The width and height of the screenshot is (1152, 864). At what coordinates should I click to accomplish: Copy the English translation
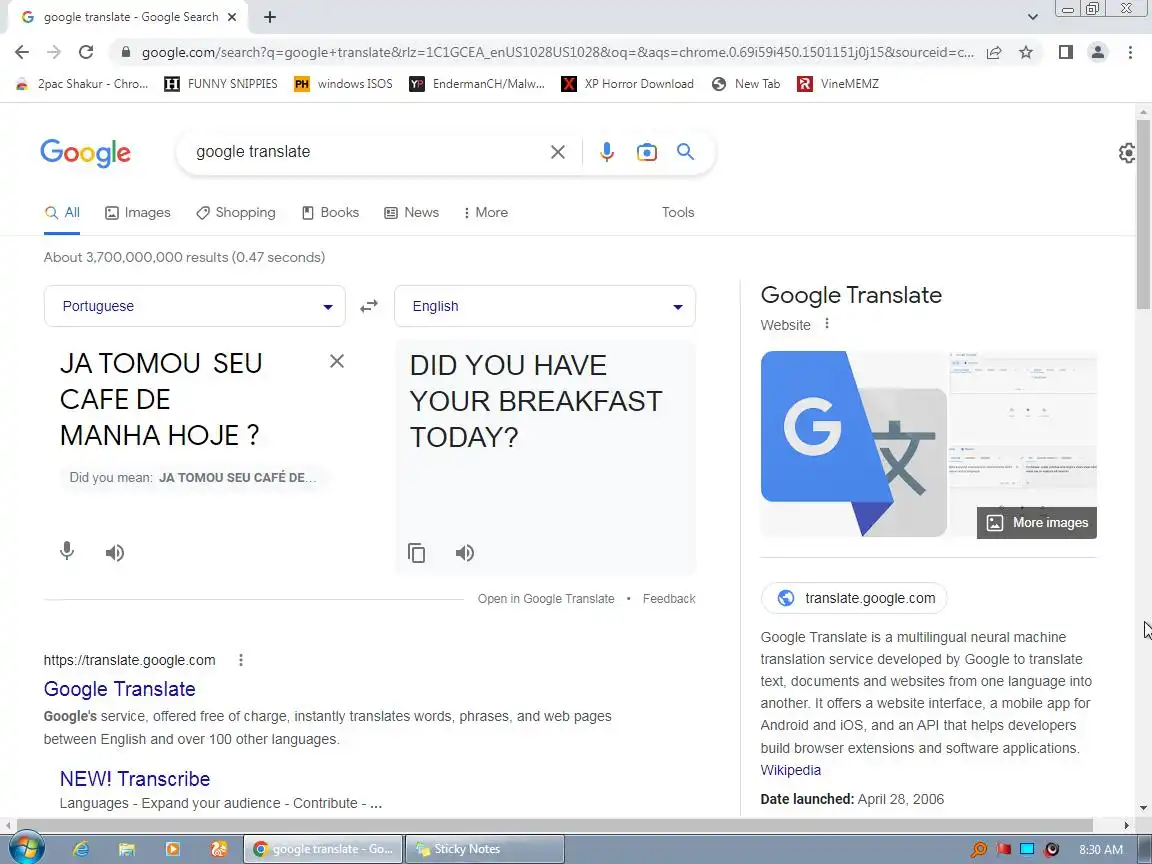point(417,552)
